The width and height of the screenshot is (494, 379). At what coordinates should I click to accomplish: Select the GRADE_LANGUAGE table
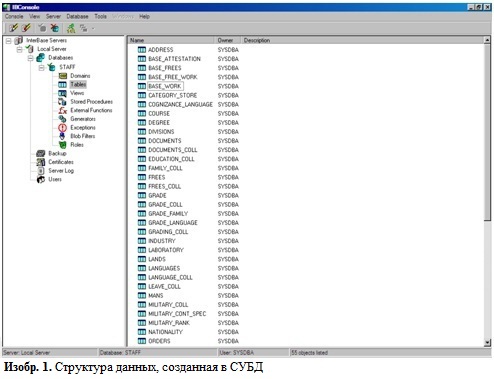173,223
